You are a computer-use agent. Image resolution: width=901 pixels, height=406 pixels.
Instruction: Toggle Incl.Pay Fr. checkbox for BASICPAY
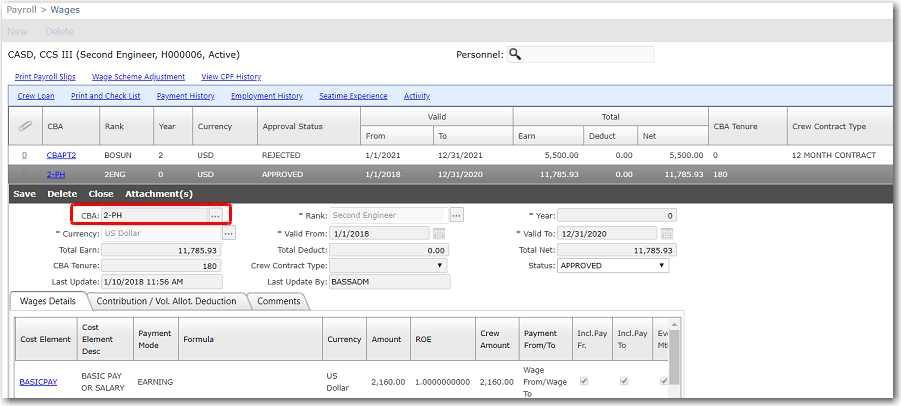tap(585, 381)
